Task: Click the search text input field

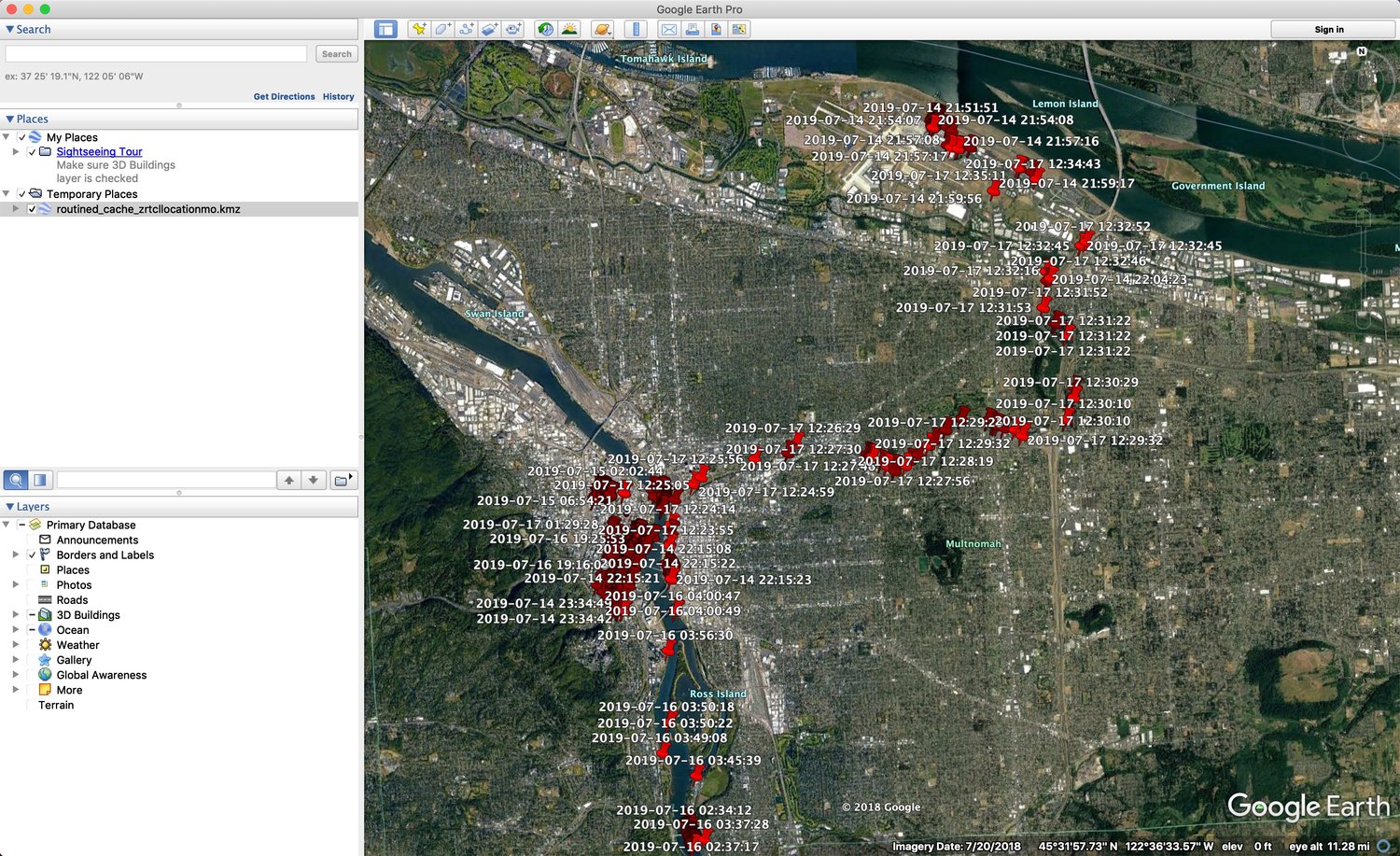Action: coord(157,54)
